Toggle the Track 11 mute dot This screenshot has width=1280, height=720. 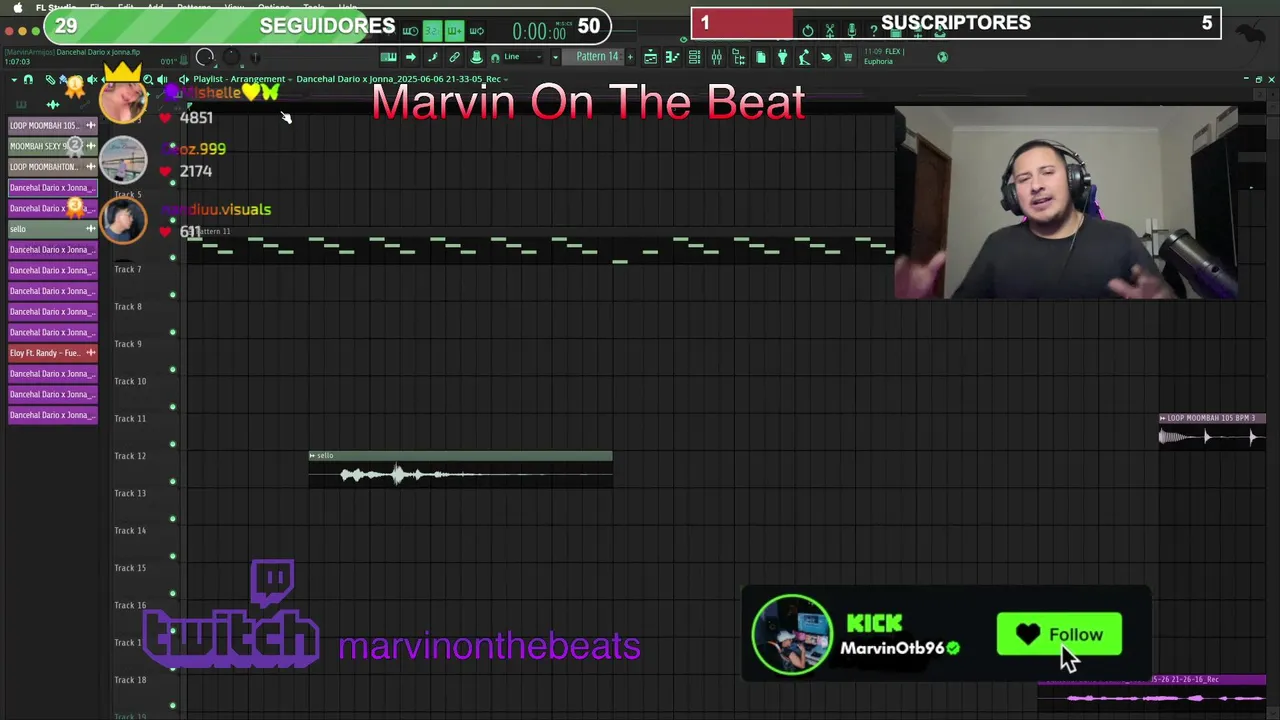click(x=173, y=444)
